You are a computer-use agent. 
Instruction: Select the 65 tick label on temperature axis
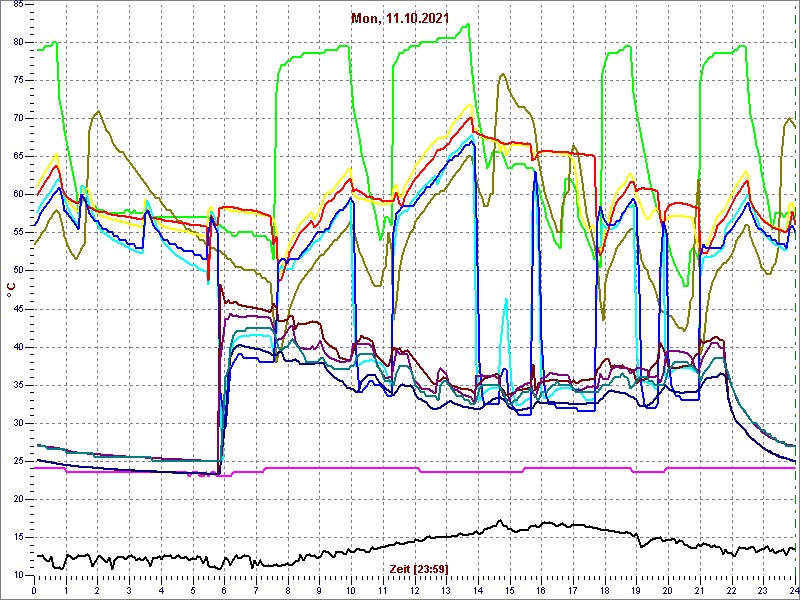tap(17, 157)
